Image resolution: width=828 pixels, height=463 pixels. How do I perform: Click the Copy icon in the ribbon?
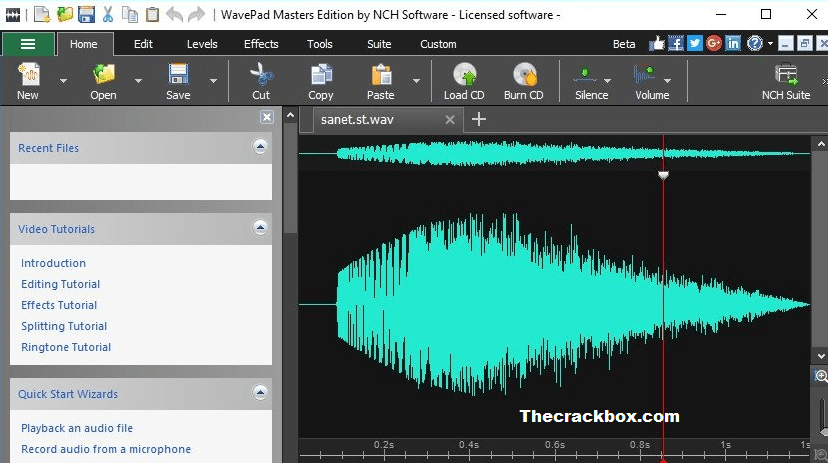click(x=321, y=75)
